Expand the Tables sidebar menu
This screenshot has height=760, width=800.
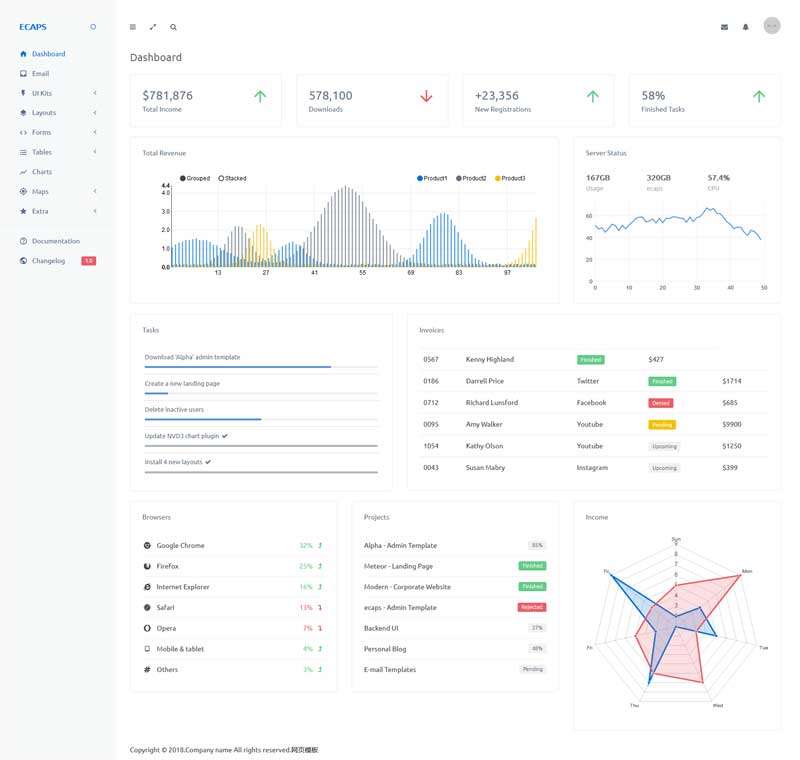(x=40, y=151)
